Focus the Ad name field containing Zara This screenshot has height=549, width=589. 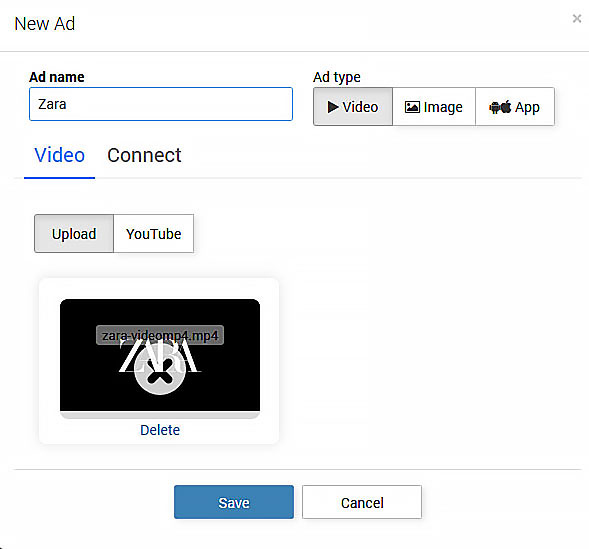(161, 104)
